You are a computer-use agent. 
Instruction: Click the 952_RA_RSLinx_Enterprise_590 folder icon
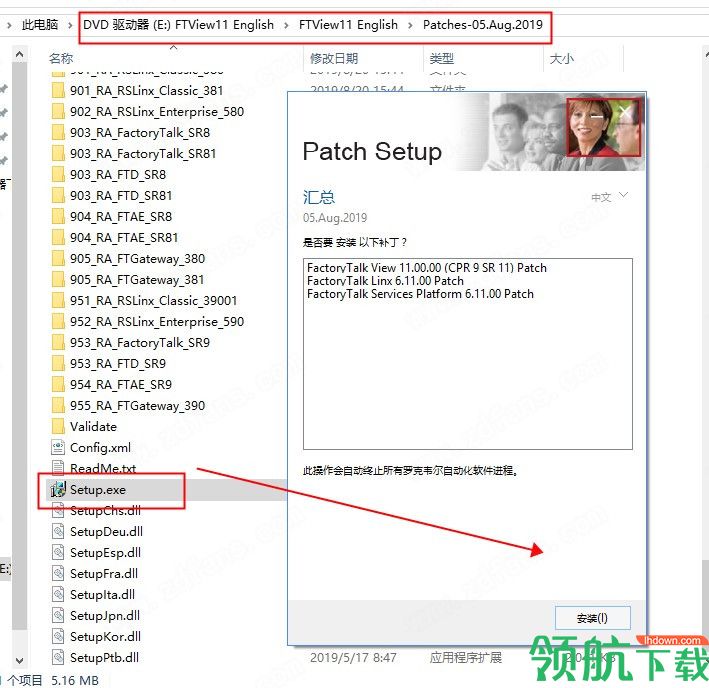tap(58, 321)
